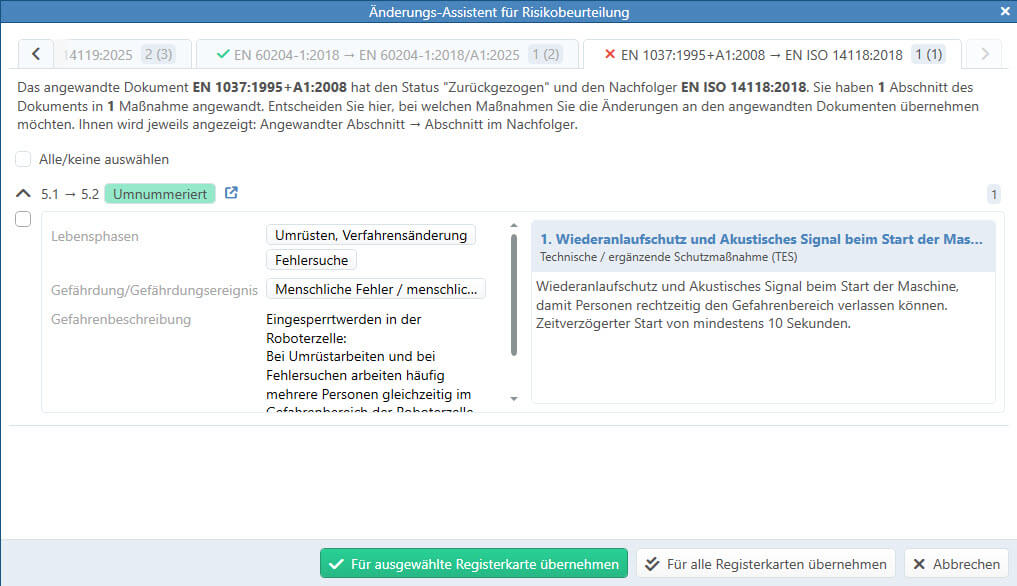
Task: Click the count badge 1 on section row
Action: coord(994,194)
